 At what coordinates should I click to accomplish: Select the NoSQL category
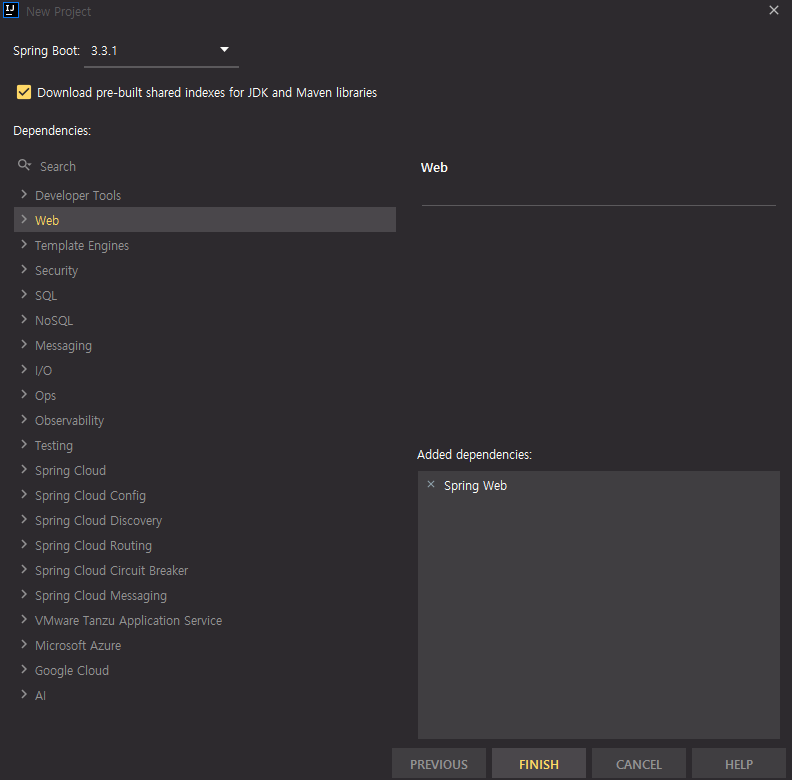(x=54, y=320)
